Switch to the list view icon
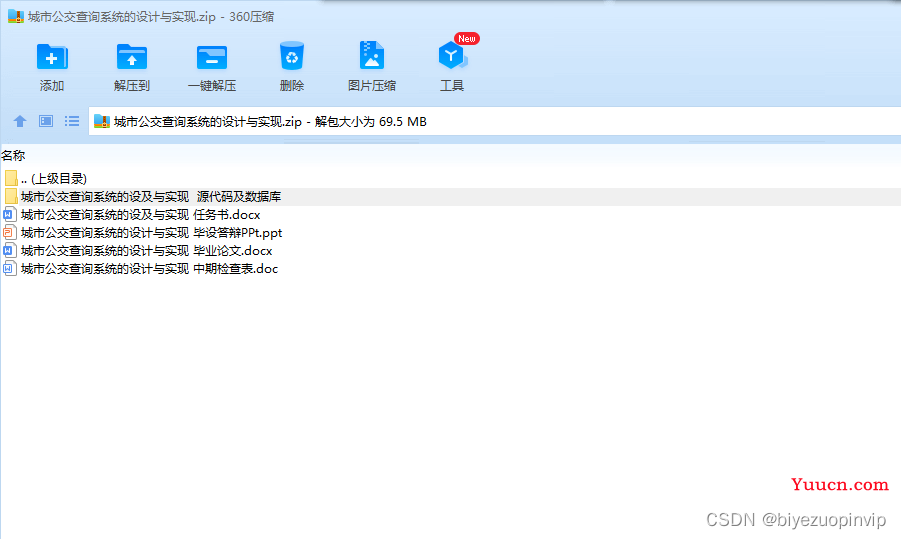Viewport: 901px width, 539px height. [72, 121]
